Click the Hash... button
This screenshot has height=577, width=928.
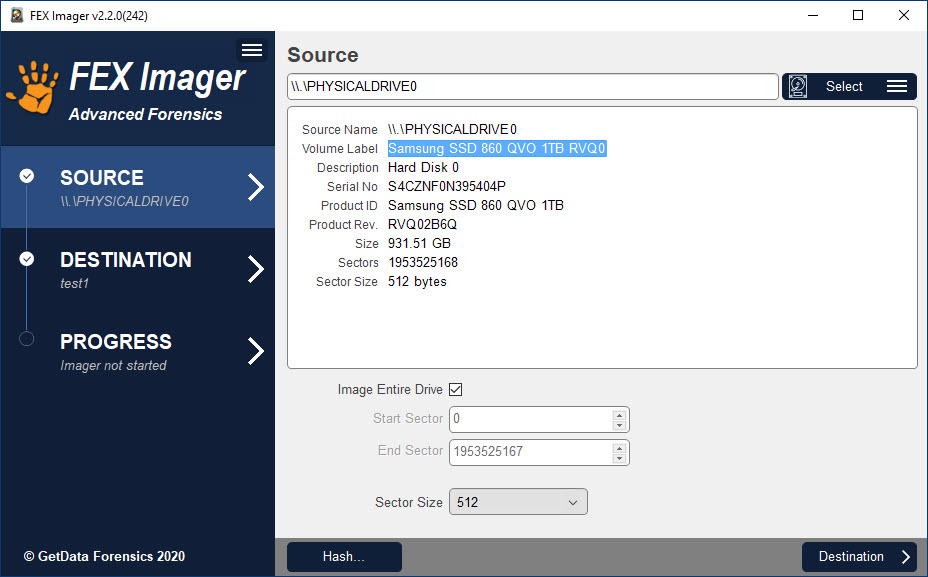tap(344, 556)
